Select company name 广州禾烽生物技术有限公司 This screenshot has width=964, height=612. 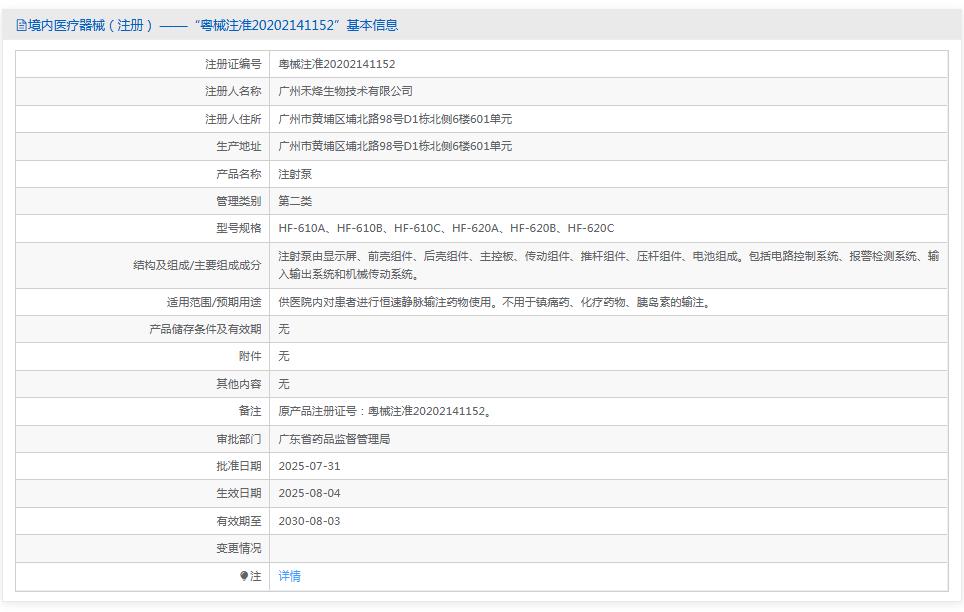346,91
